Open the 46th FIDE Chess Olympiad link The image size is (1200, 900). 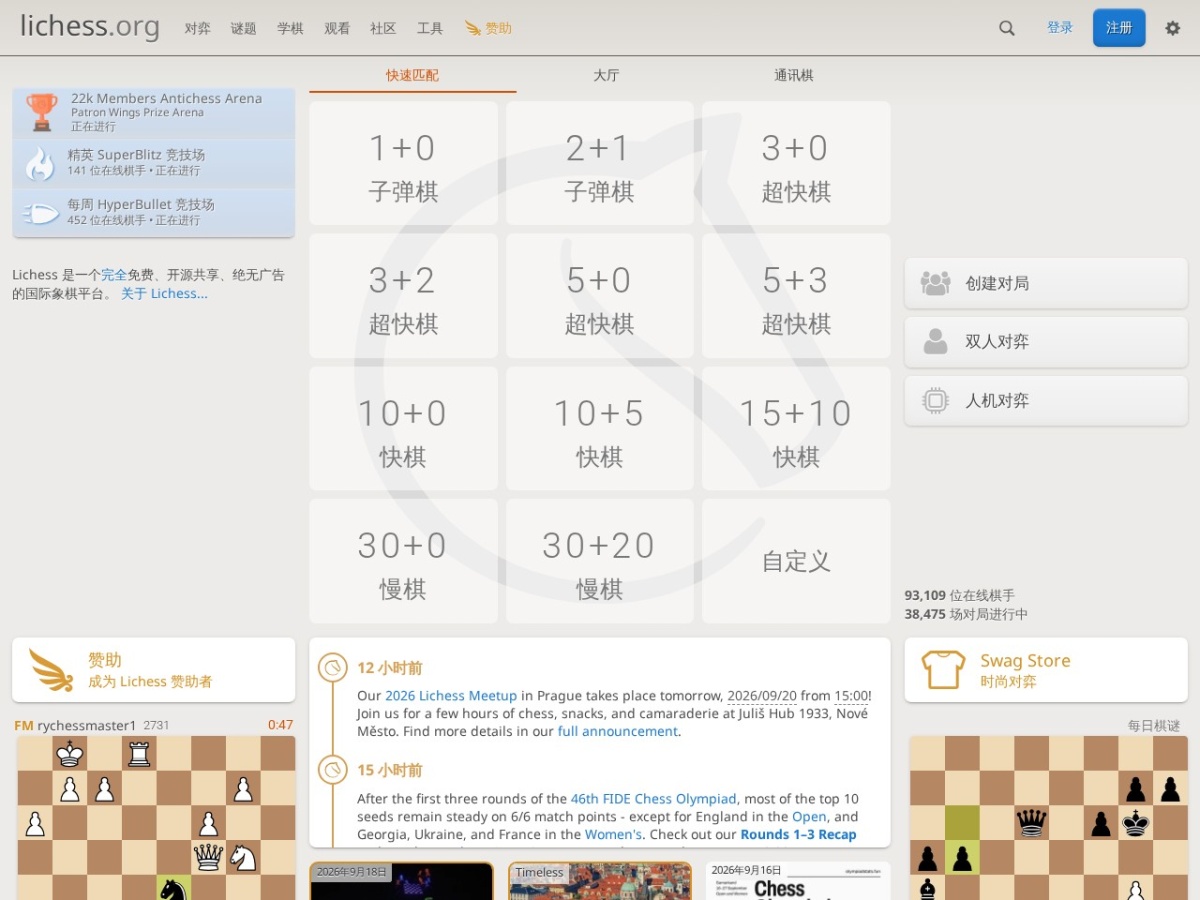(653, 798)
